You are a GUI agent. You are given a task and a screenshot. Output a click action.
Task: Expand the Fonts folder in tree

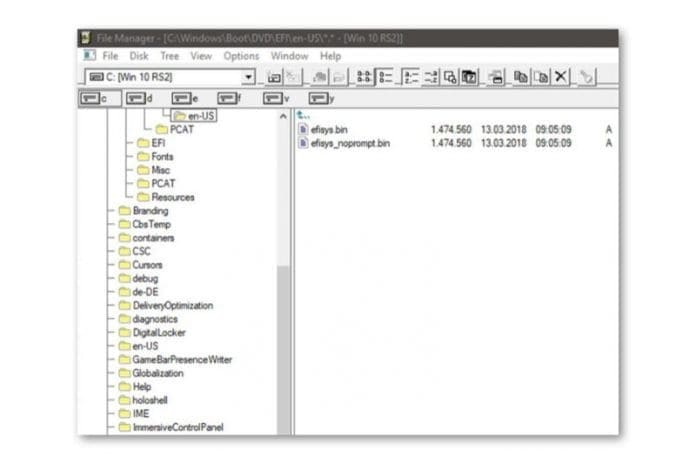tap(161, 156)
